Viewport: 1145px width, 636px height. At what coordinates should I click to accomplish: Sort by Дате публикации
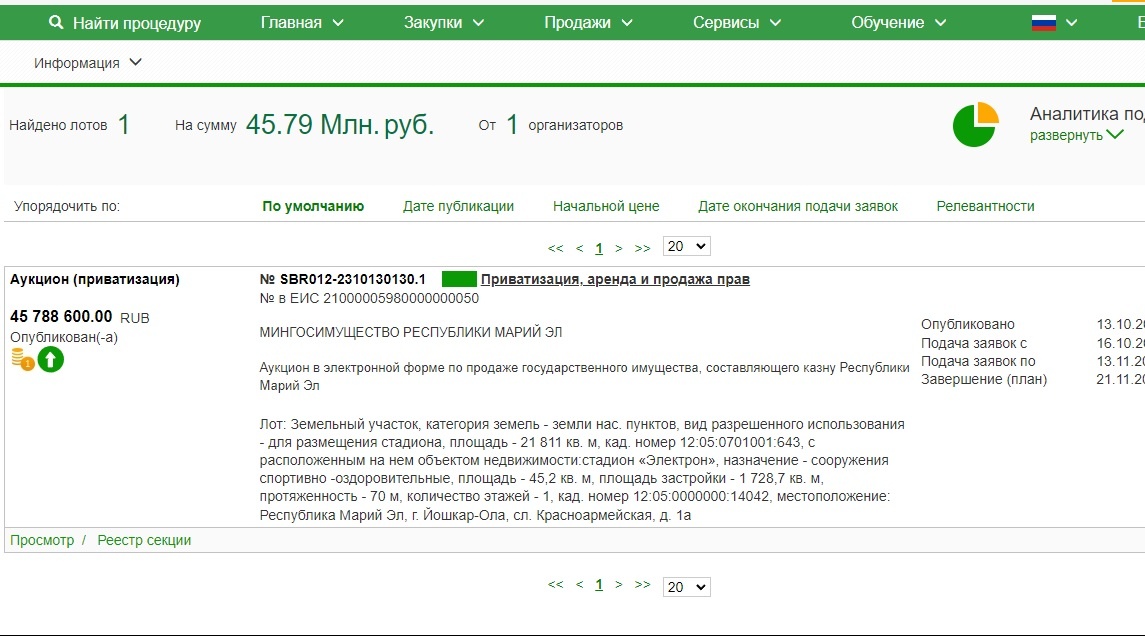pos(458,206)
